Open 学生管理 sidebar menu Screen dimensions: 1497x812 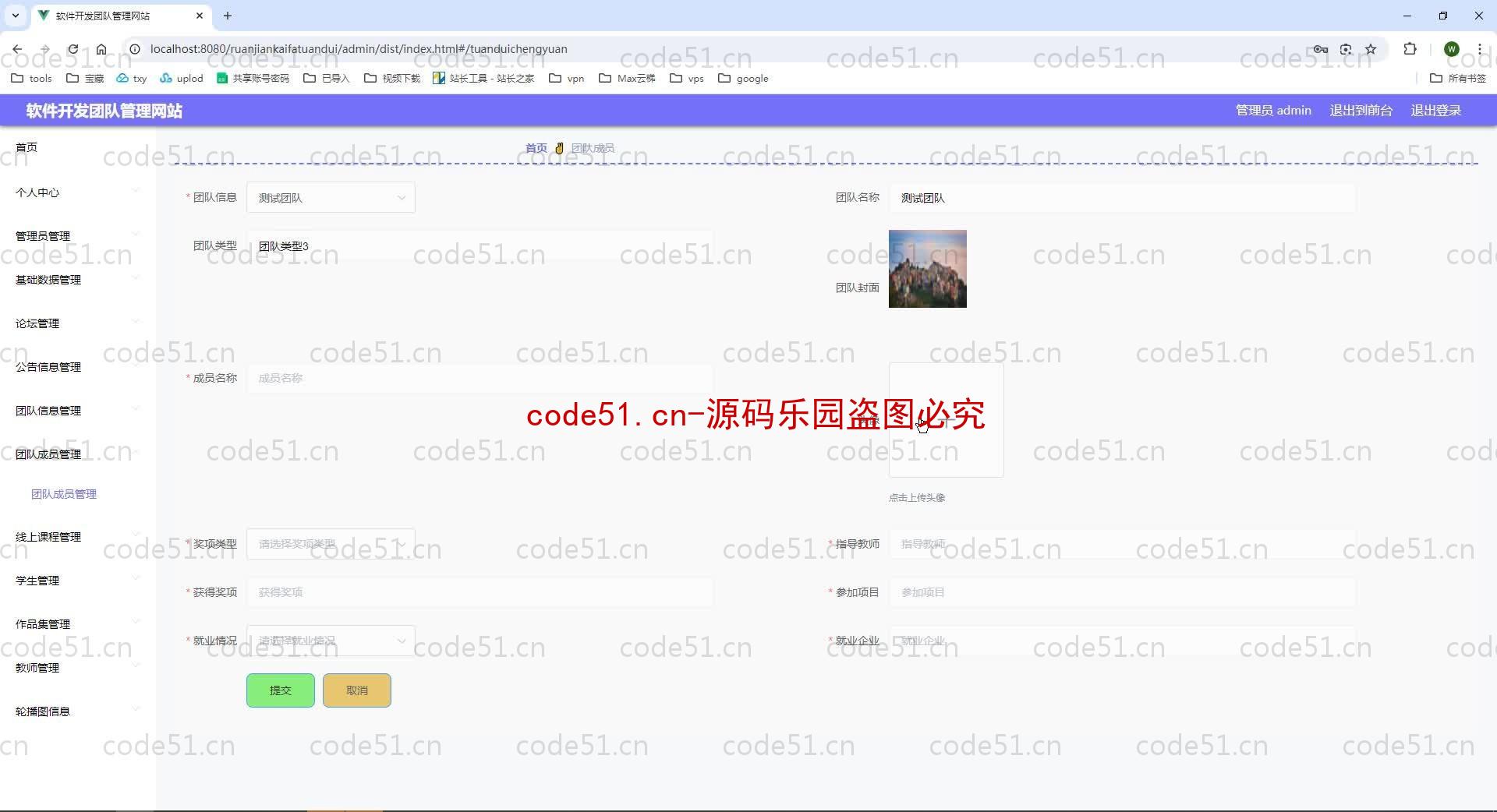pyautogui.click(x=78, y=581)
